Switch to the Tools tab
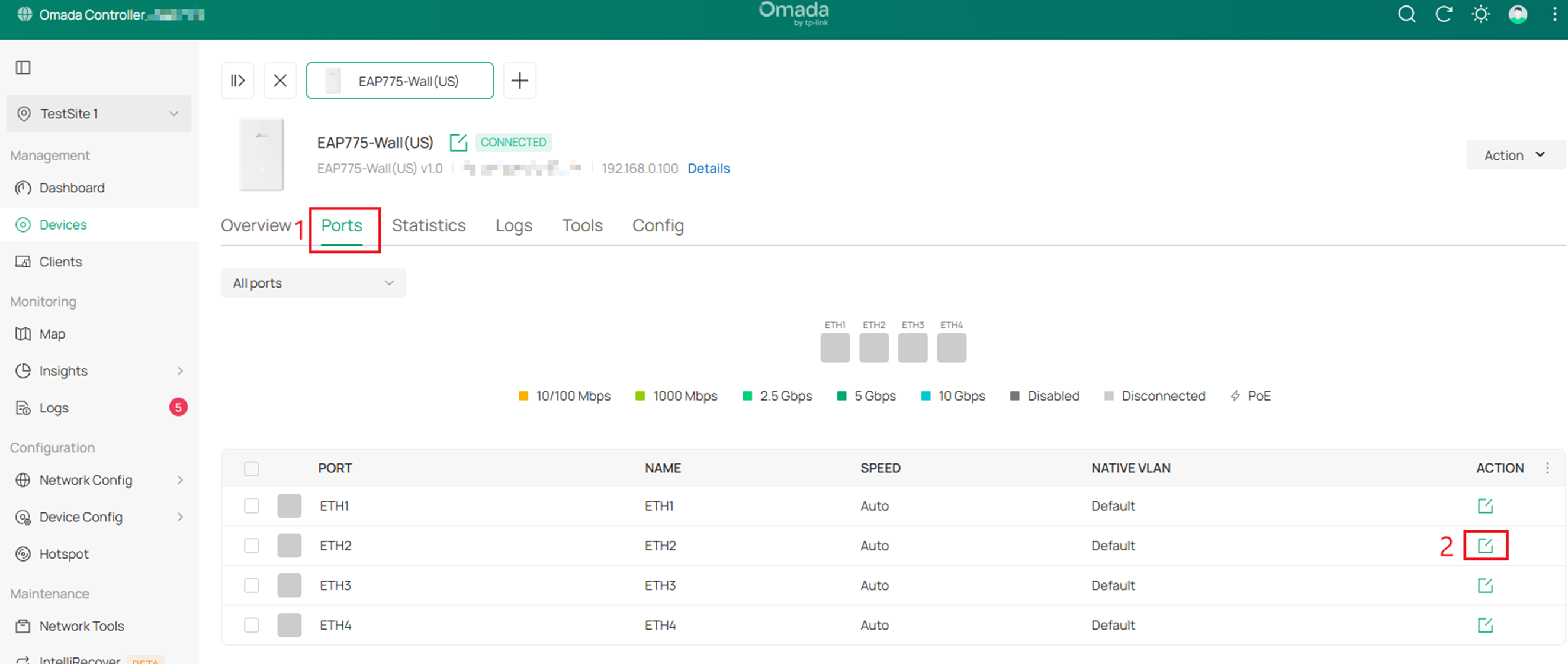 pos(583,226)
